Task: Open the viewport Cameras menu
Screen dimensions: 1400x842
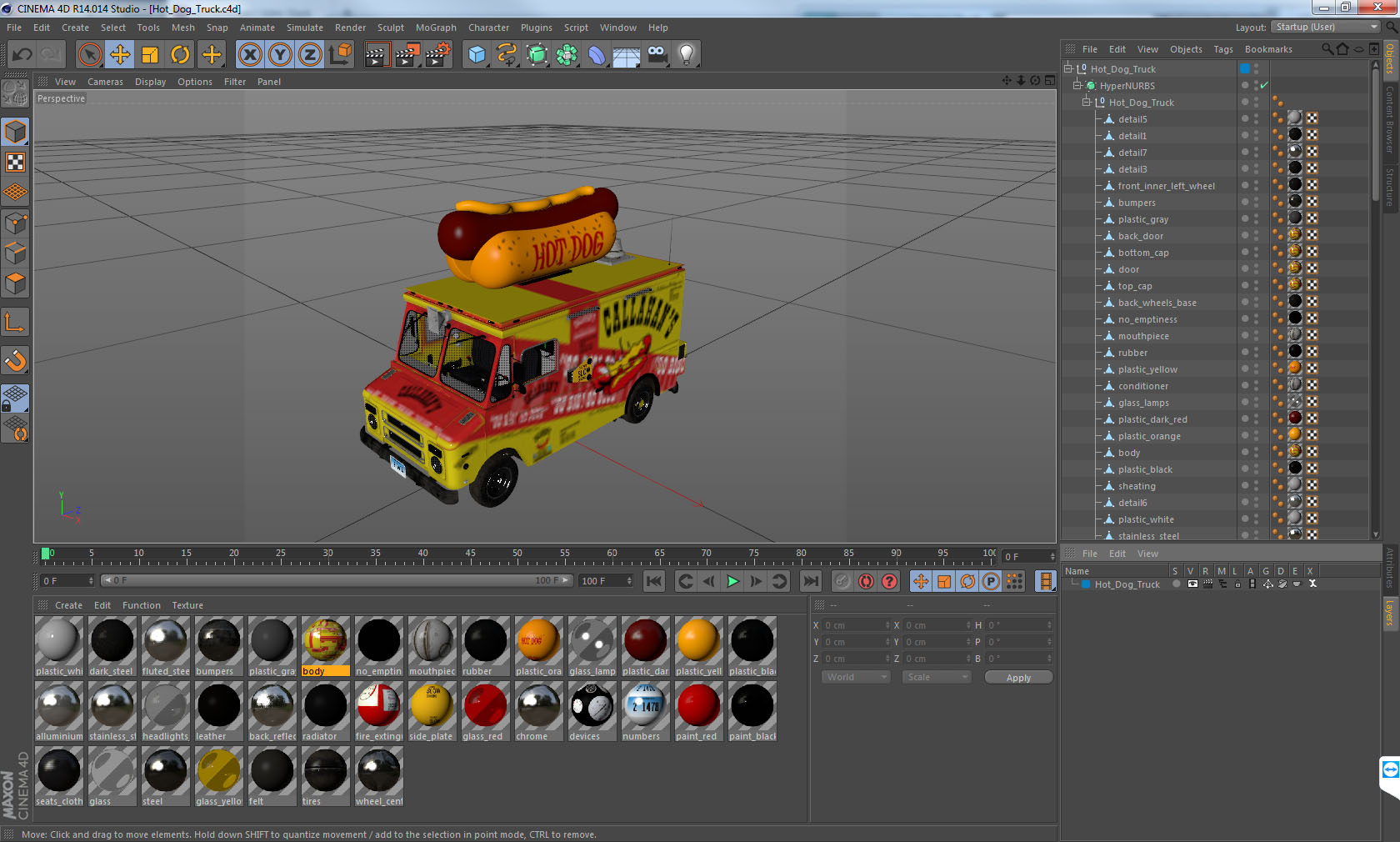Action: point(105,82)
